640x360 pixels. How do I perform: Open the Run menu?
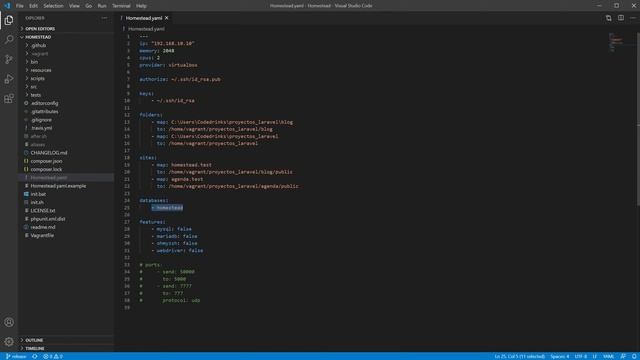[102, 6]
